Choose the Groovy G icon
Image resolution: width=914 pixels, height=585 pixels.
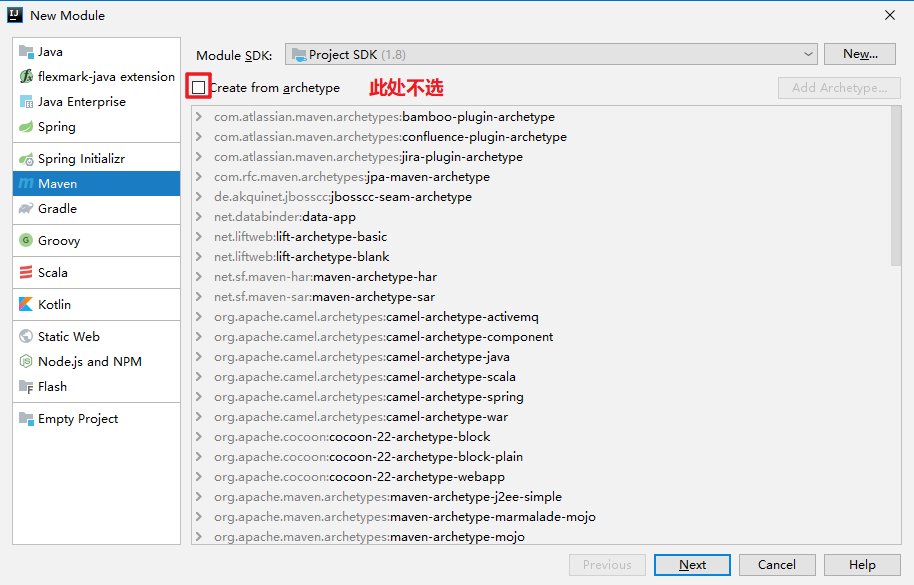[26, 240]
